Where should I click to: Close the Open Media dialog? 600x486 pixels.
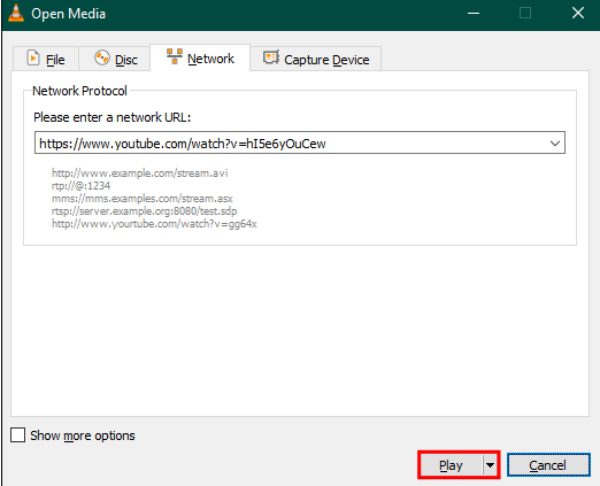[x=577, y=13]
